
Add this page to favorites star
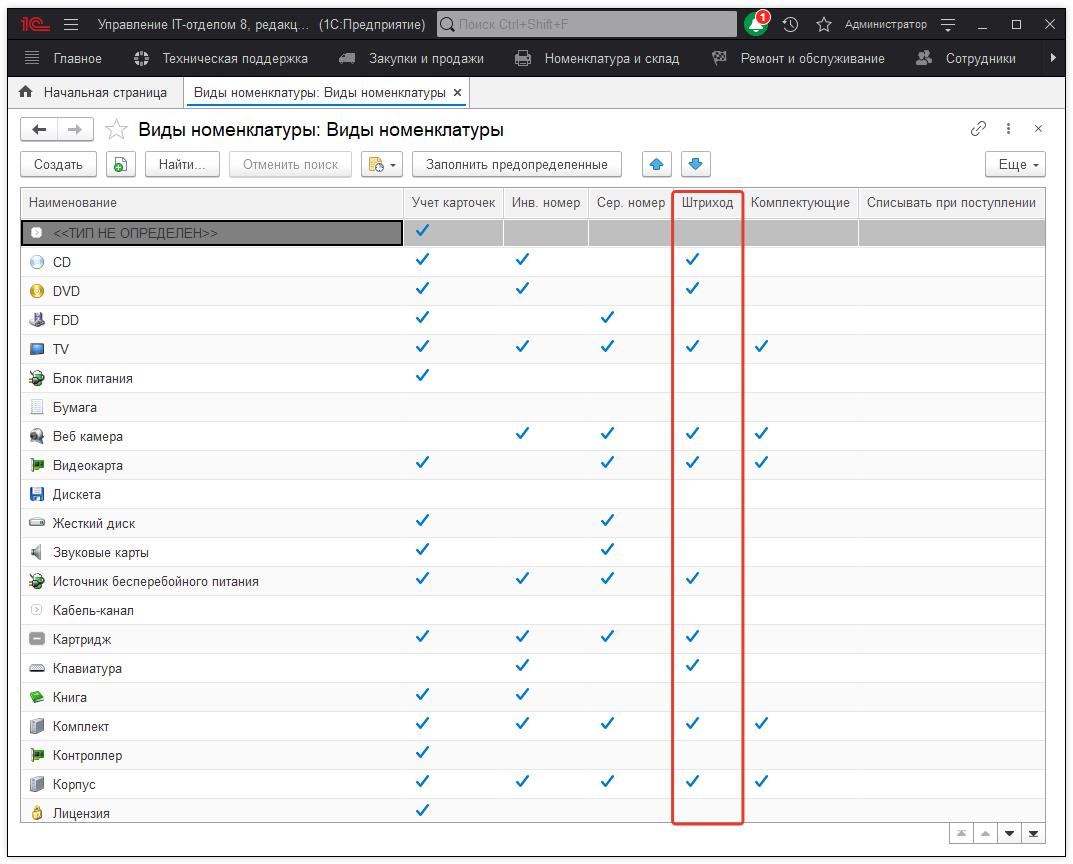click(117, 130)
